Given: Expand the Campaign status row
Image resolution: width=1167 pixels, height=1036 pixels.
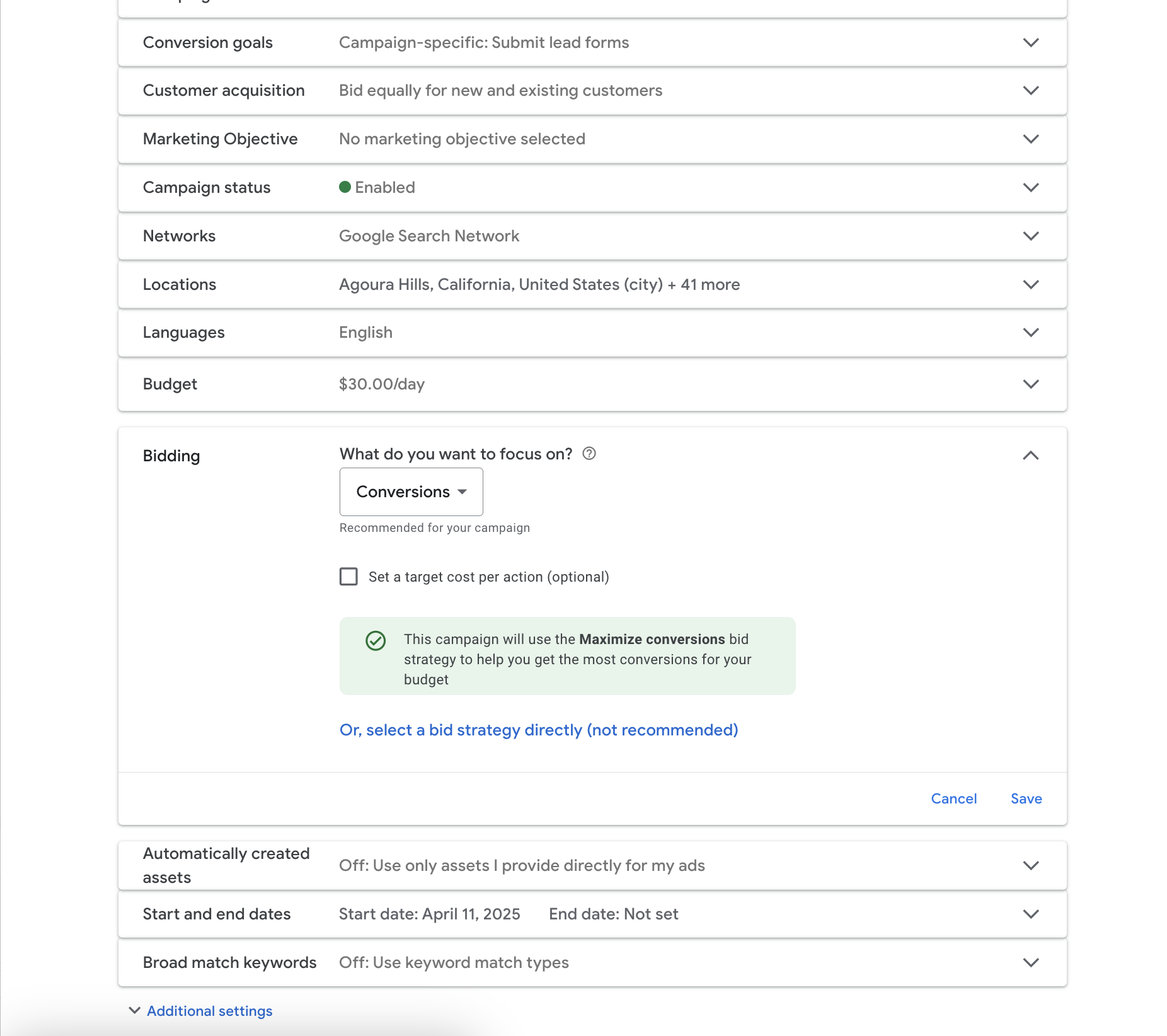Looking at the screenshot, I should (x=1030, y=187).
